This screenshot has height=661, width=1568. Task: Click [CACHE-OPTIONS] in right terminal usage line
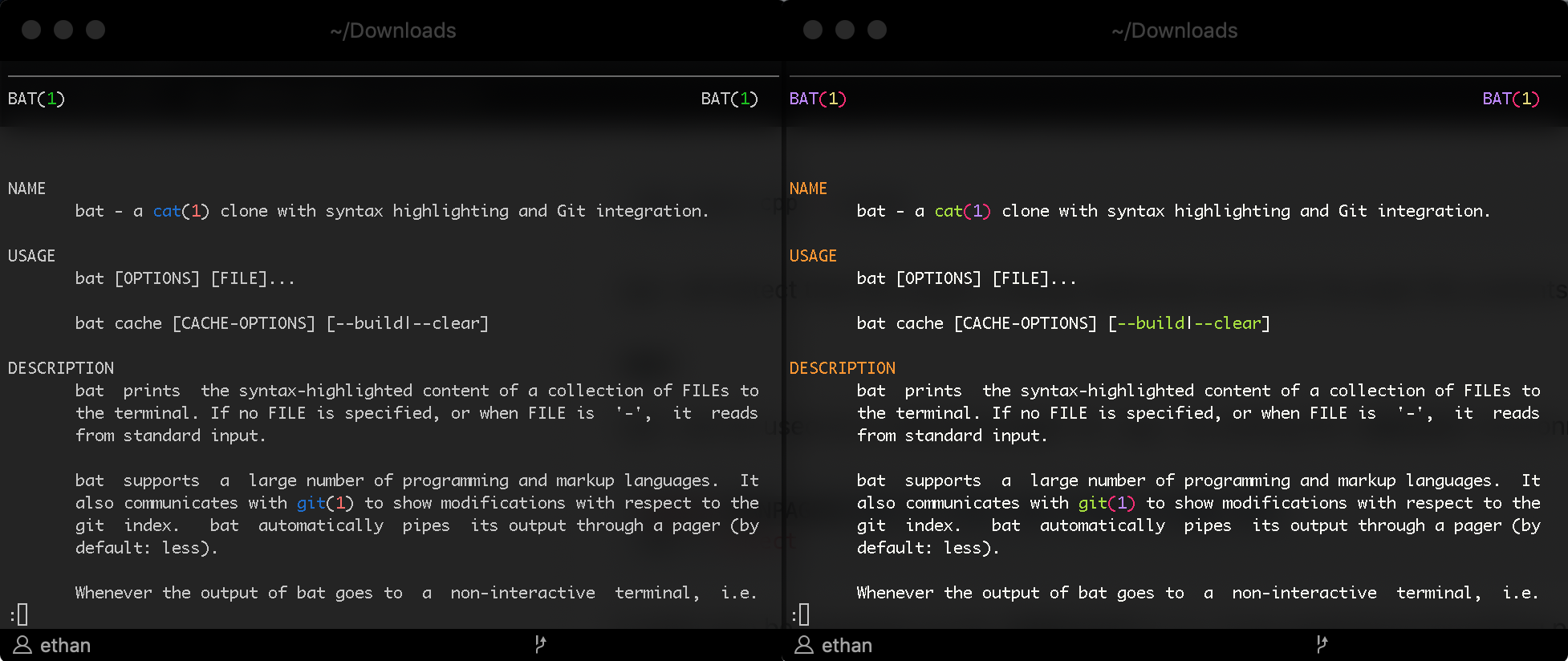click(1026, 323)
